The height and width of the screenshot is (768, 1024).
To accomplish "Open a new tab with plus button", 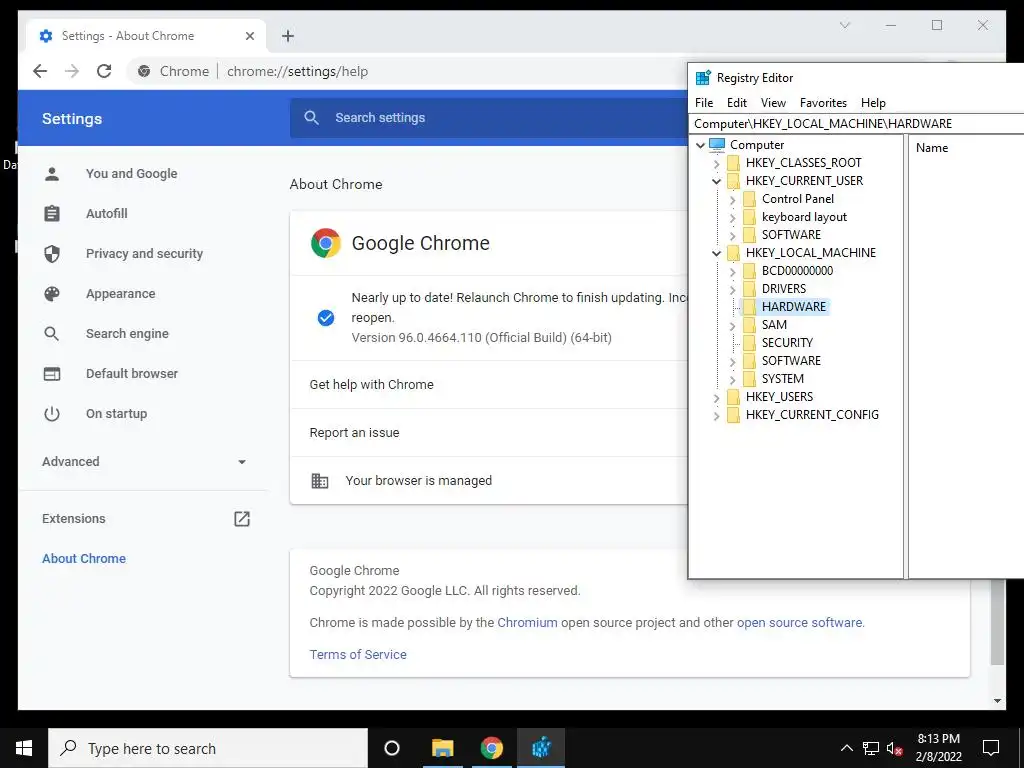I will 288,36.
